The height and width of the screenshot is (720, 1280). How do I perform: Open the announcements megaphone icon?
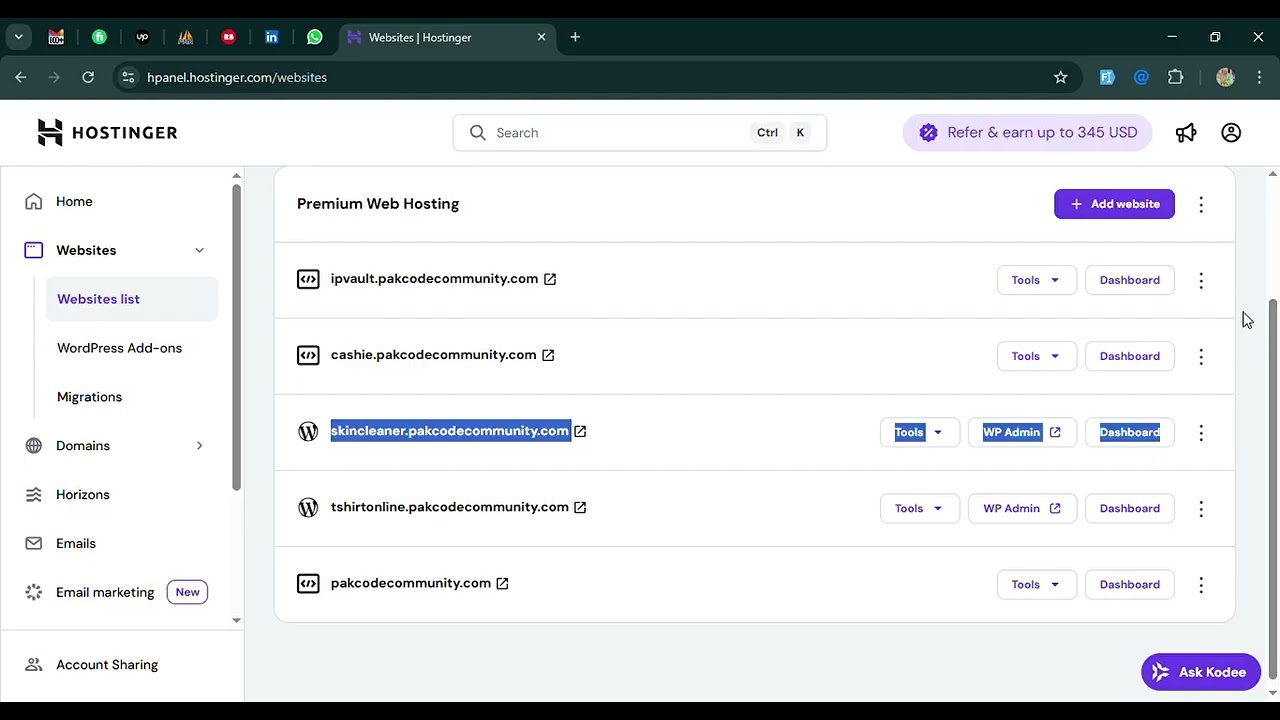(x=1186, y=133)
